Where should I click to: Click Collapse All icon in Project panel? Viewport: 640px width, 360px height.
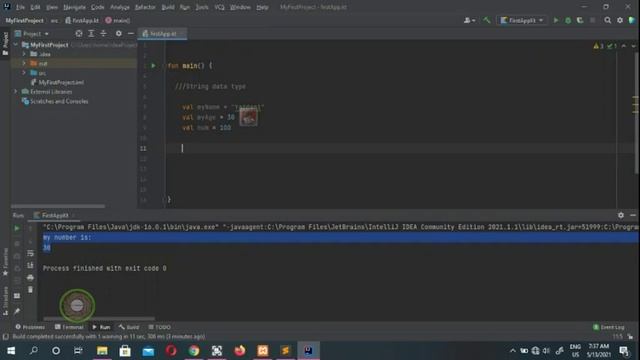[103, 33]
